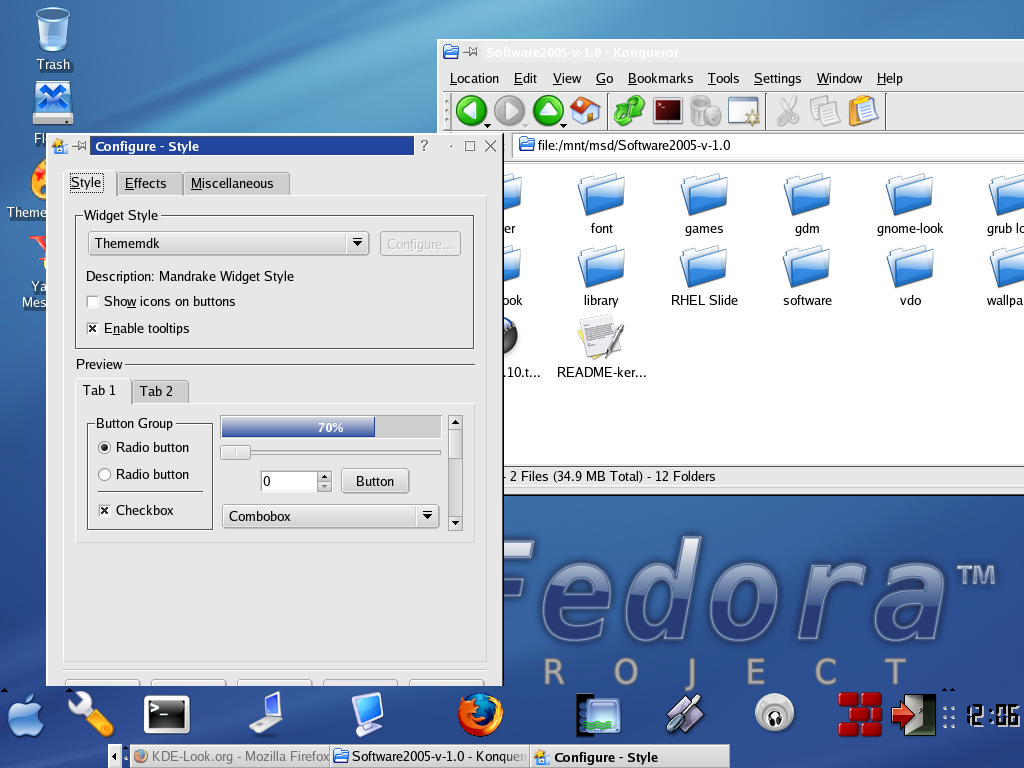
Task: Open the gdm folder
Action: click(x=807, y=204)
